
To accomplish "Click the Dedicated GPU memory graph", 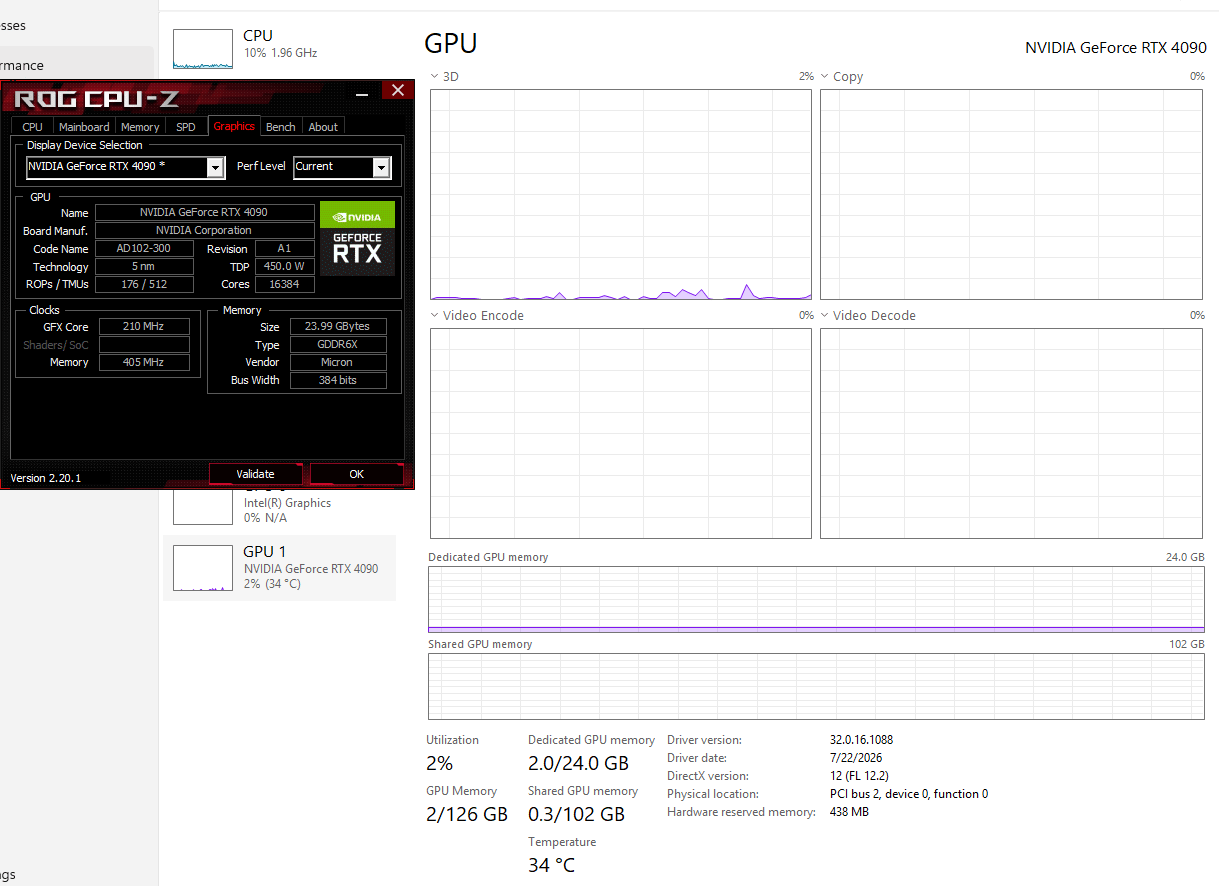I will [816, 599].
